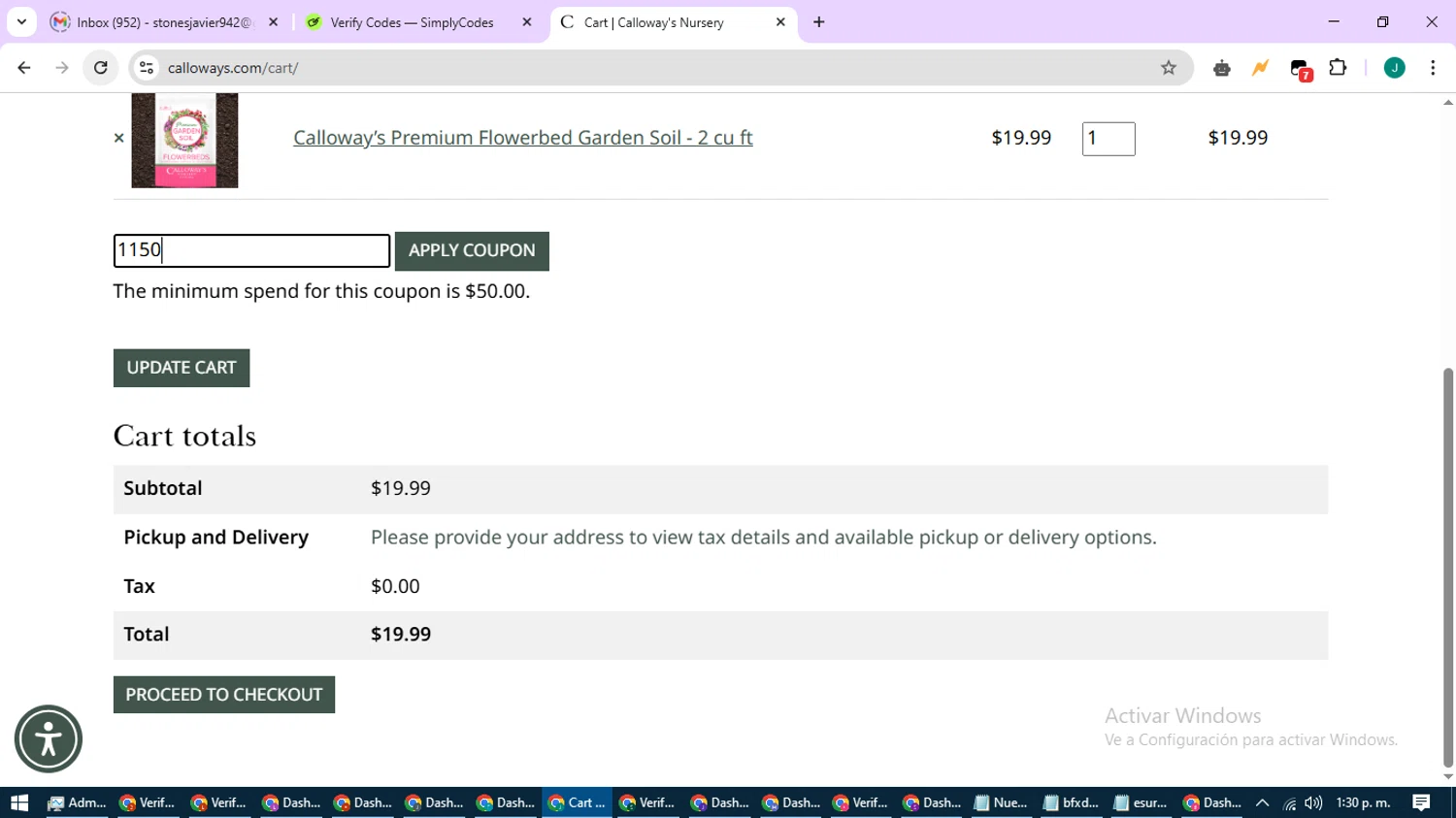The width and height of the screenshot is (1456, 818).
Task: Remove the Flowerbed Garden Soil item from cart
Action: (118, 138)
